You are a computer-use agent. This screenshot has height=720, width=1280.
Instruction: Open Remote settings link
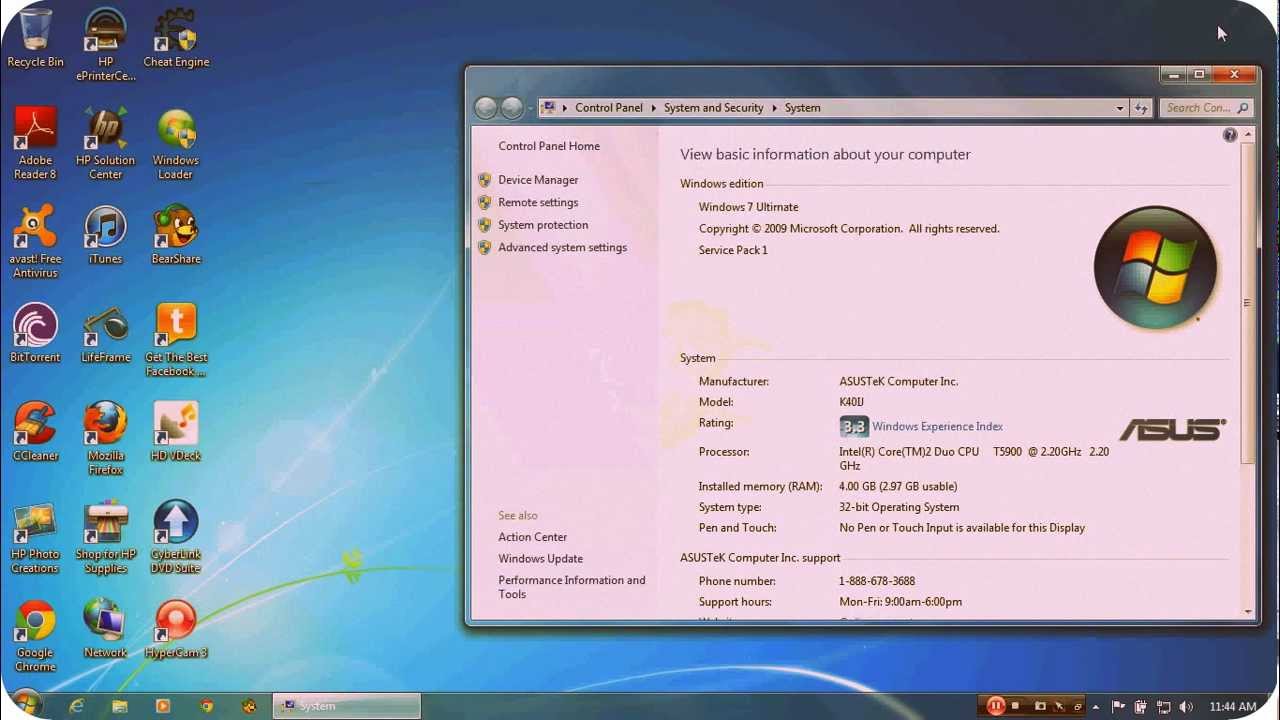pyautogui.click(x=538, y=202)
